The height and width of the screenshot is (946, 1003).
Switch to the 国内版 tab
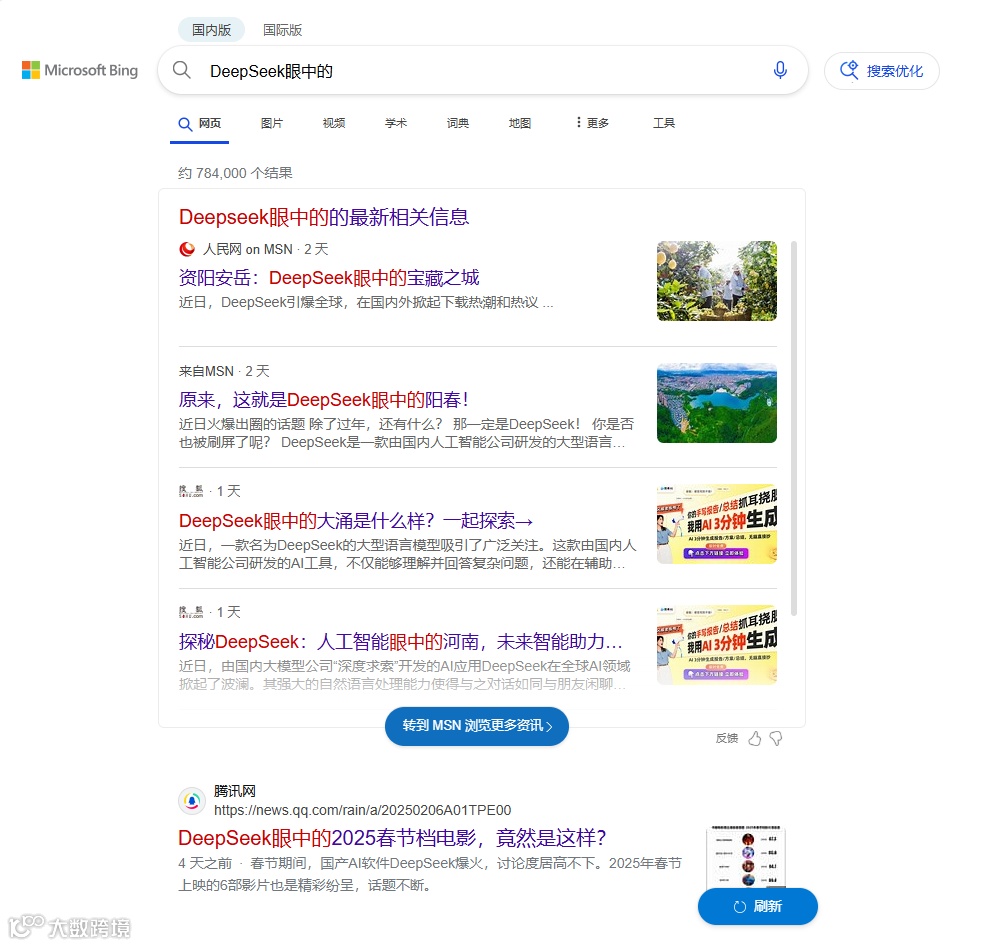tap(211, 30)
